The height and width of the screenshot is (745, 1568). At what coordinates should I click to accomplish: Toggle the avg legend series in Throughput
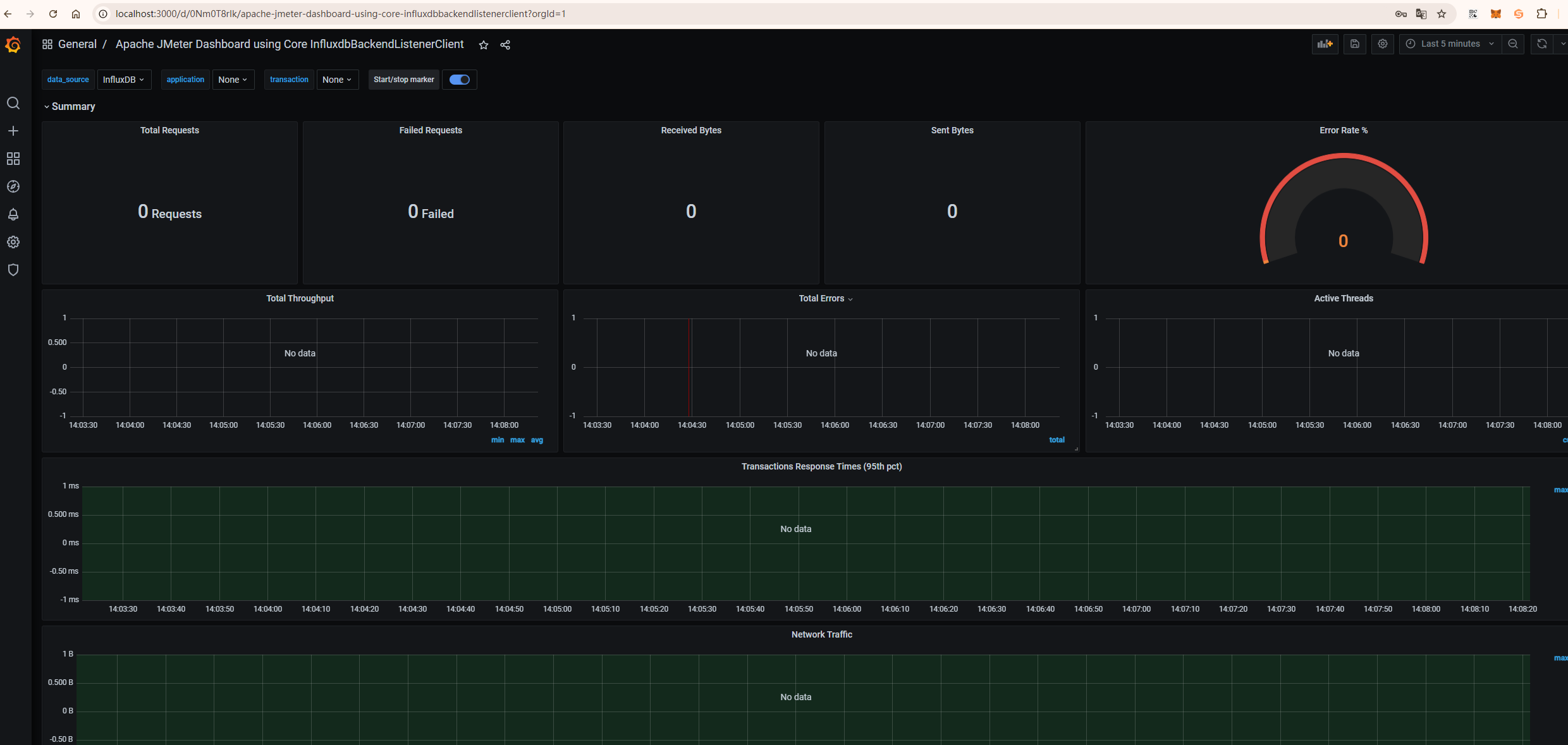537,440
